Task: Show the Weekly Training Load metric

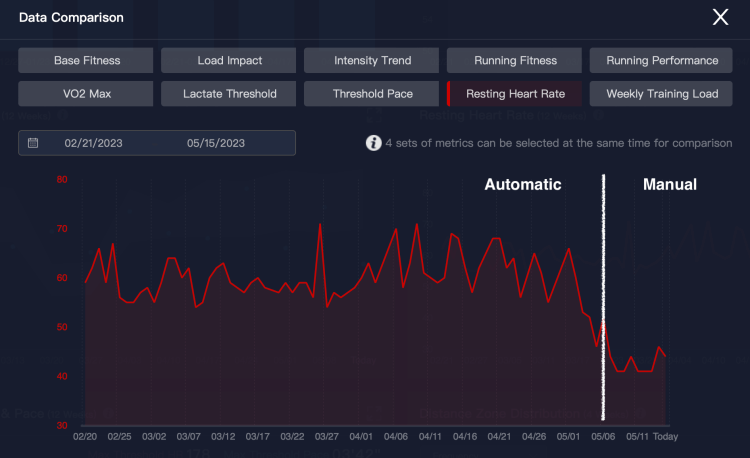Action: pyautogui.click(x=661, y=94)
